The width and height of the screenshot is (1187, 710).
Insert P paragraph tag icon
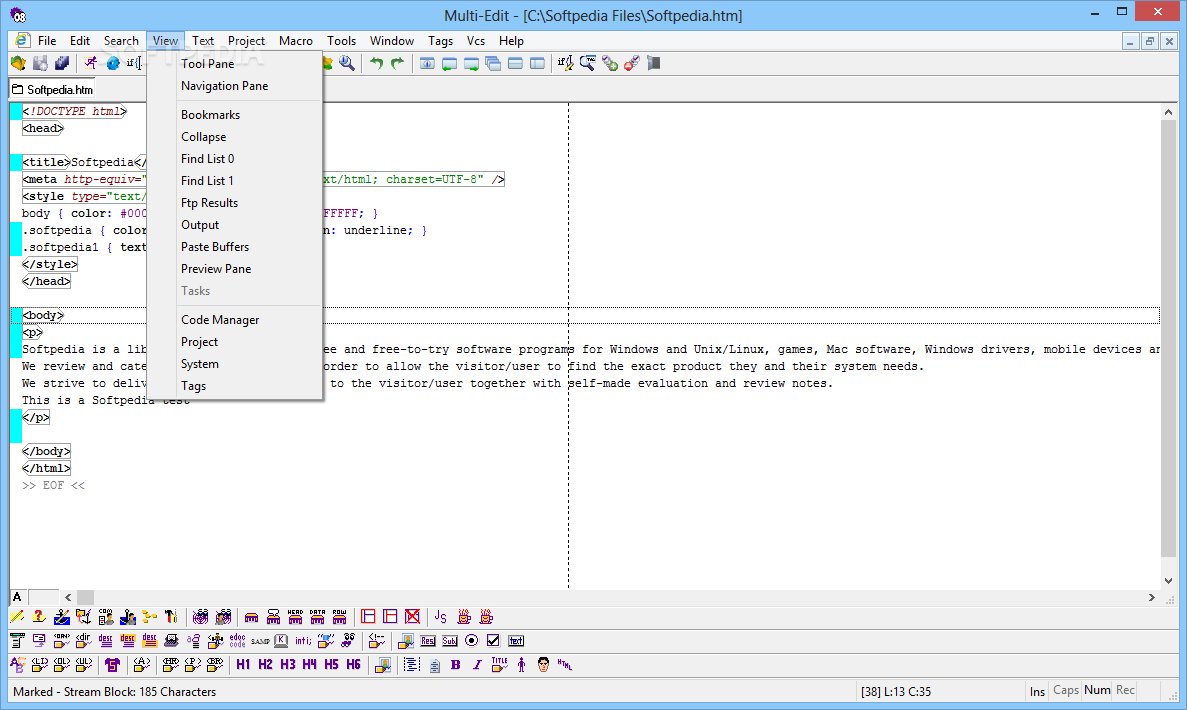(x=193, y=665)
